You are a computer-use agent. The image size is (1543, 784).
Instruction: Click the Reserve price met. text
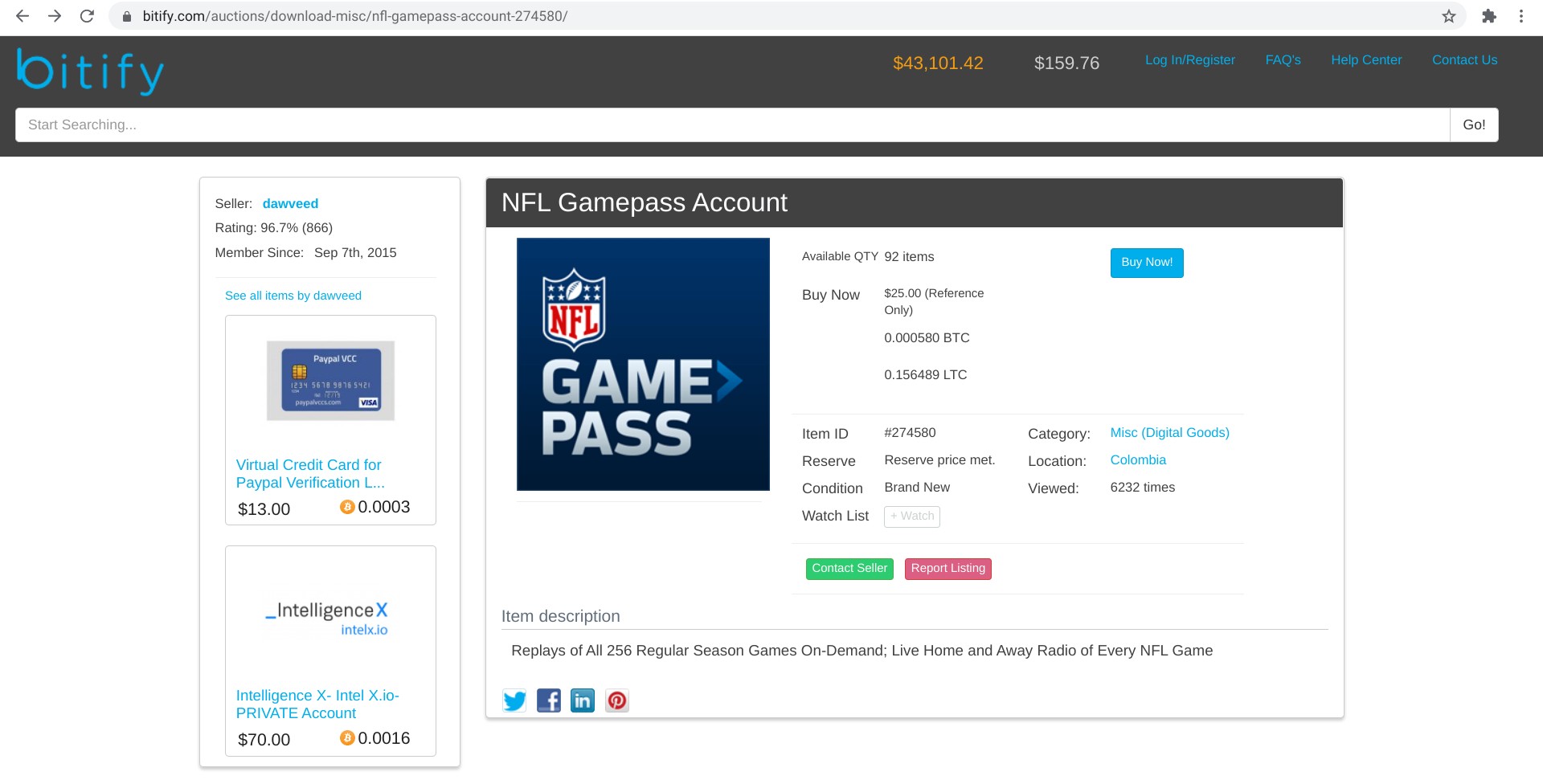tap(939, 460)
